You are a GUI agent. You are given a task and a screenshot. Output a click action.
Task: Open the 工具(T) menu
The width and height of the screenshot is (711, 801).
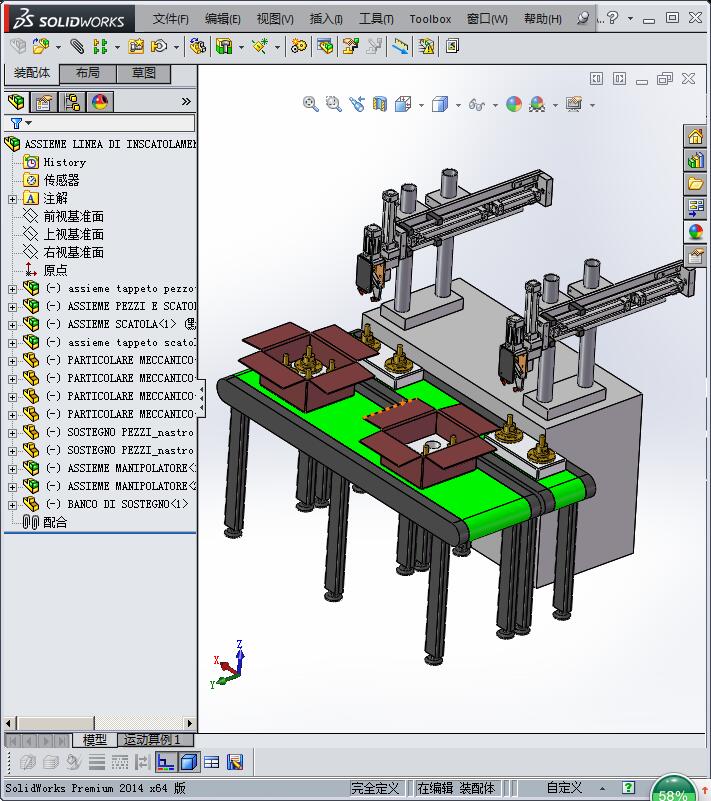(x=376, y=19)
